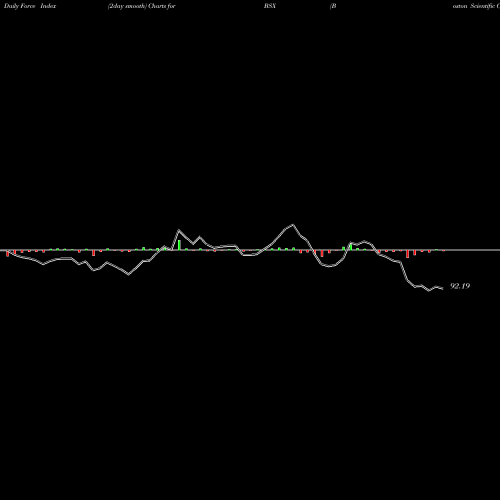Click the tallest green force index bar
This screenshot has width=500, height=500.
point(179,245)
